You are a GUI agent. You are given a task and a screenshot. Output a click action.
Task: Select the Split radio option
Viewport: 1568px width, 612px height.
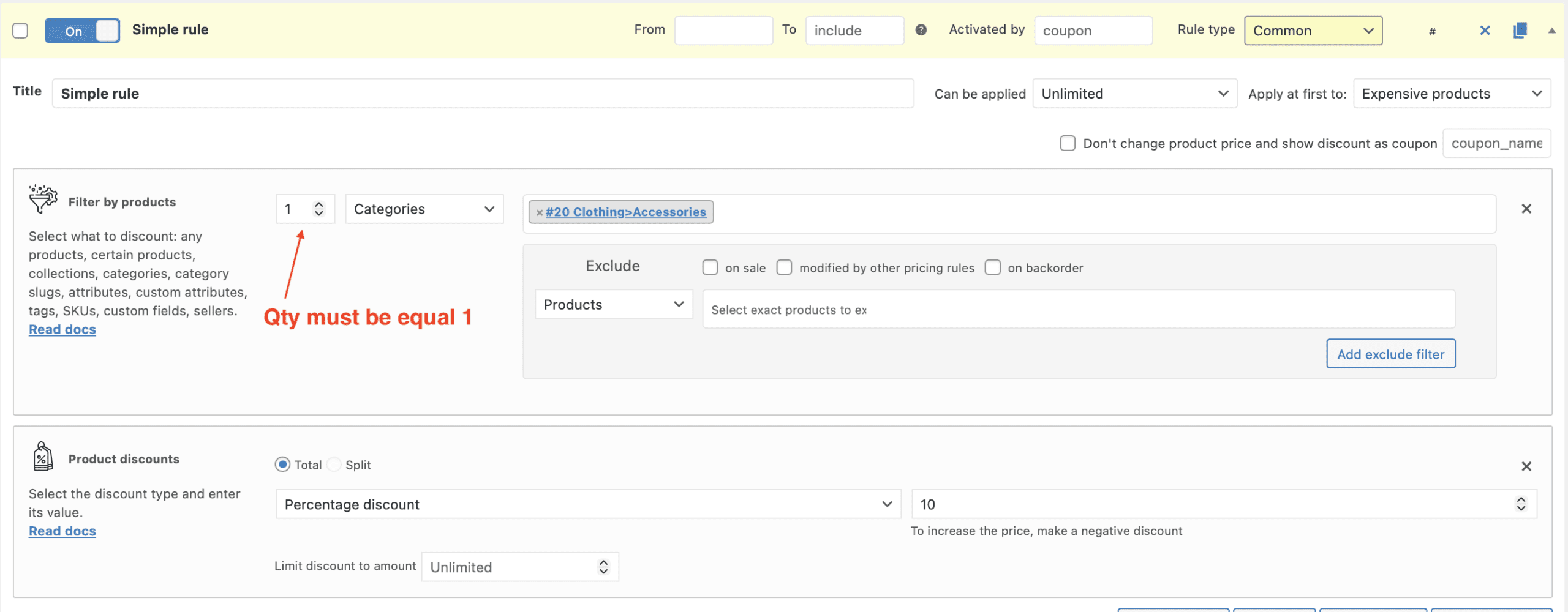tap(334, 465)
